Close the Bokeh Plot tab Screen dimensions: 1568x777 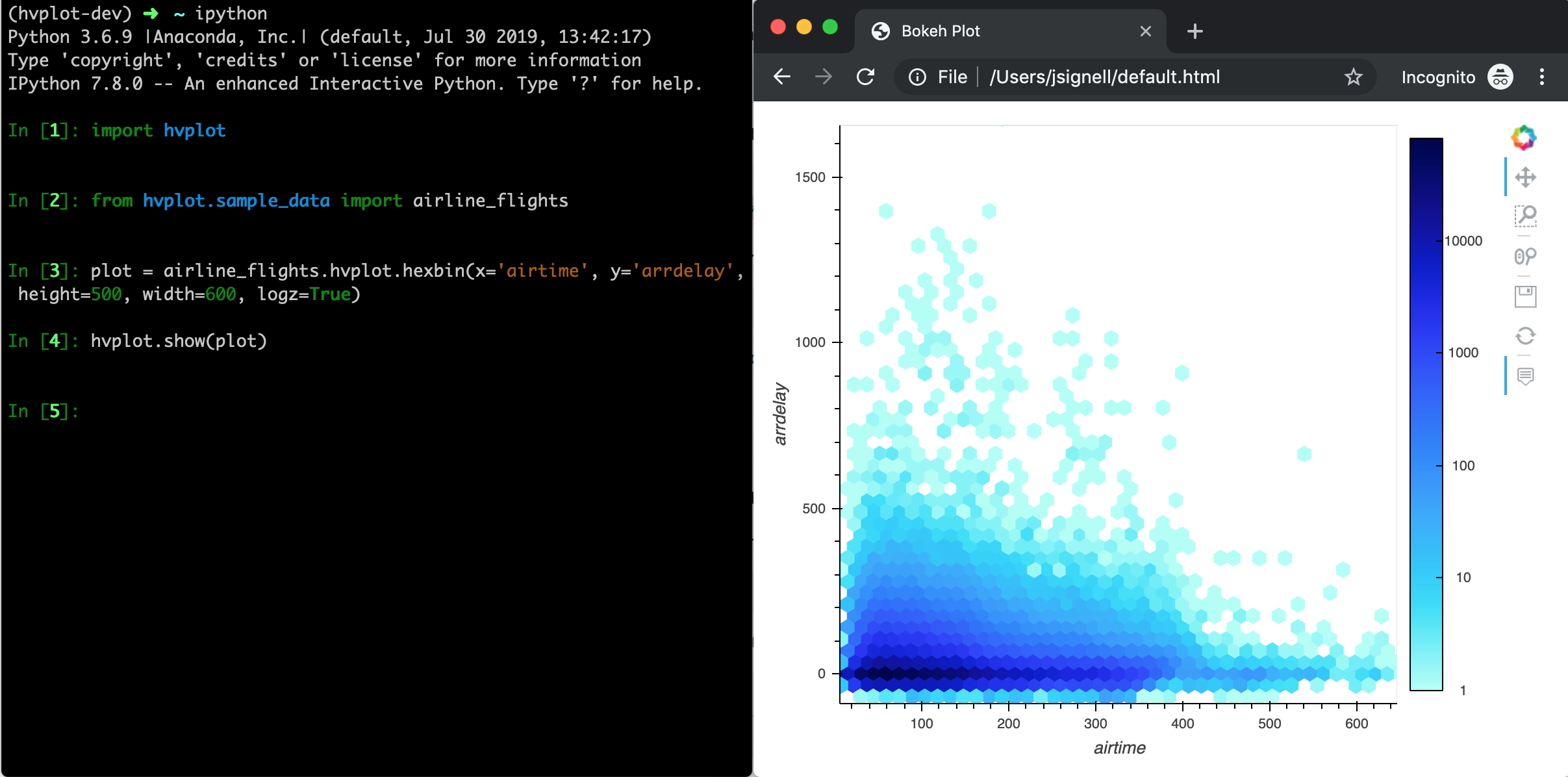1145,31
